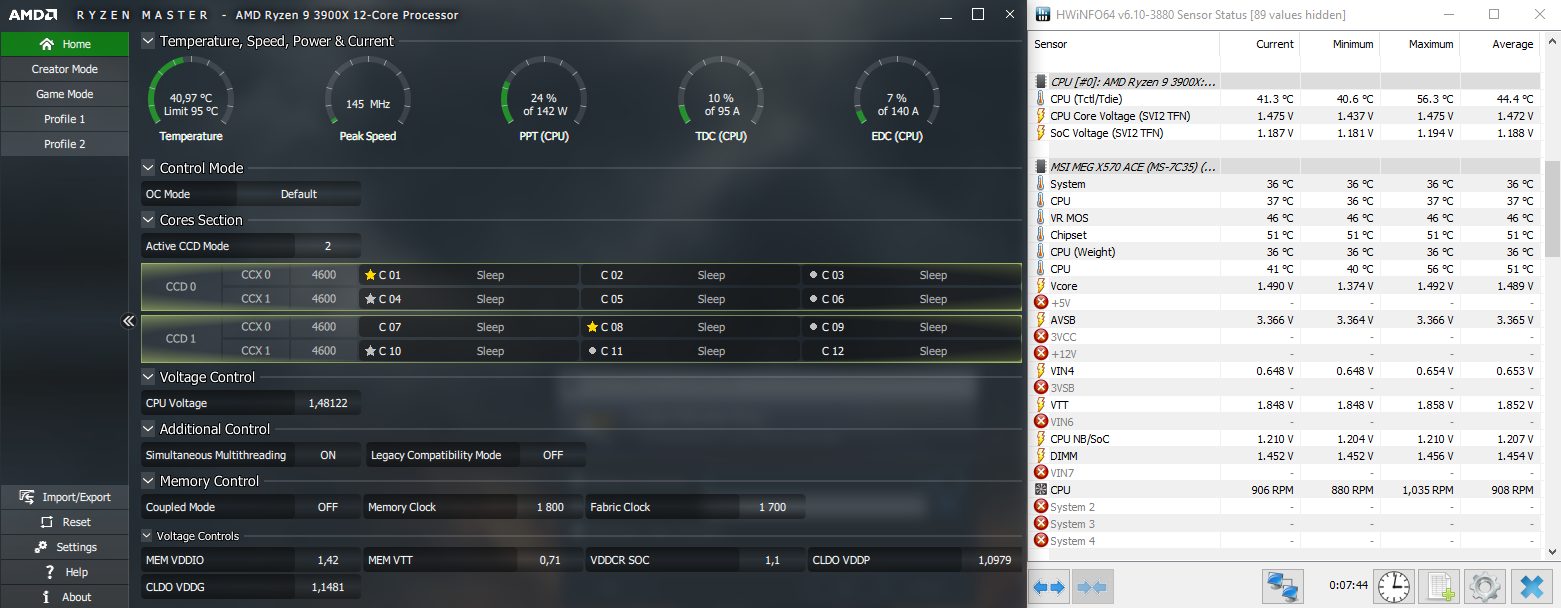The image size is (1561, 608).
Task: Open Import/Export in Ryzen Master
Action: (x=64, y=497)
